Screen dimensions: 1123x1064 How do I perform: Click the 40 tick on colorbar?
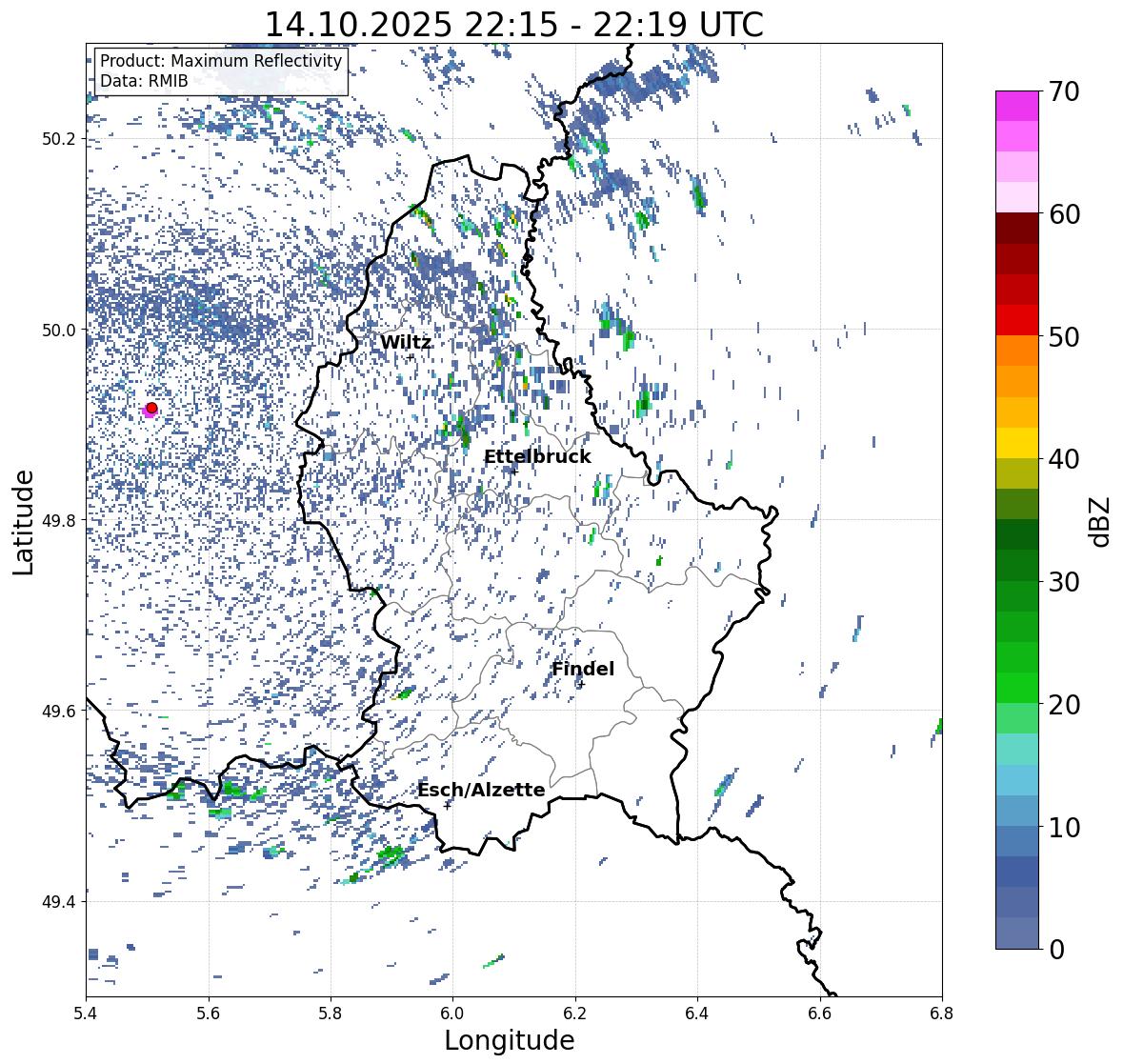1064,459
